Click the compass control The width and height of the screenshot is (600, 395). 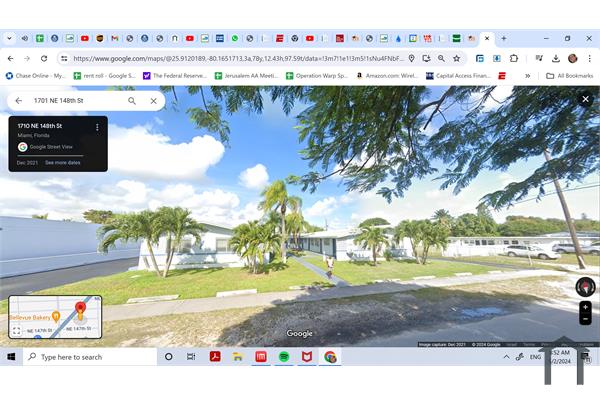[585, 287]
